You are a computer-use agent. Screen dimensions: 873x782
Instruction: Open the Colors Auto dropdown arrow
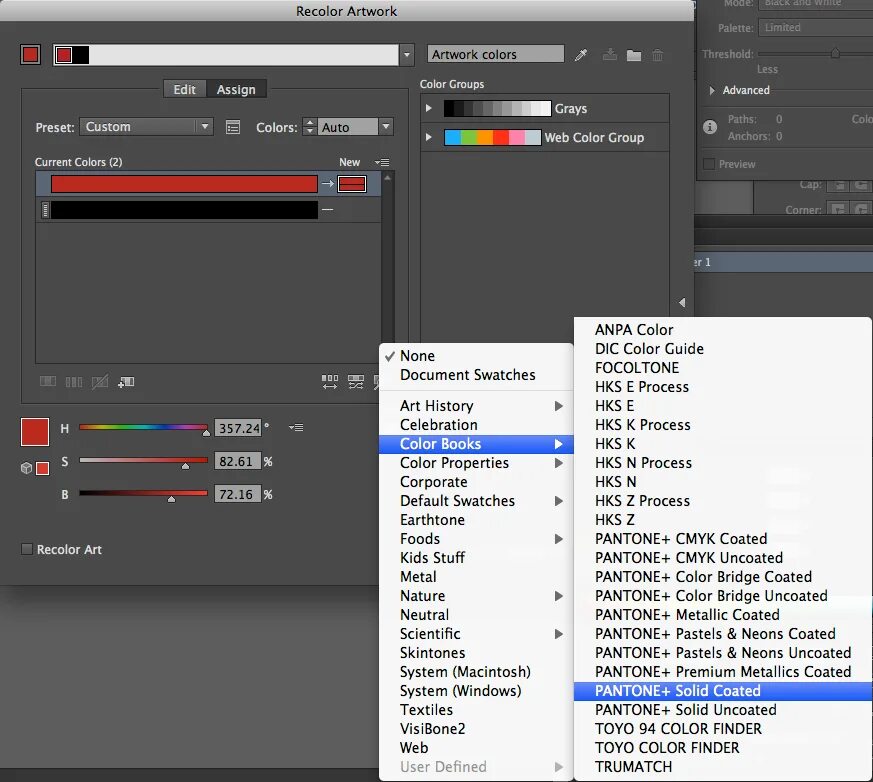(x=386, y=127)
